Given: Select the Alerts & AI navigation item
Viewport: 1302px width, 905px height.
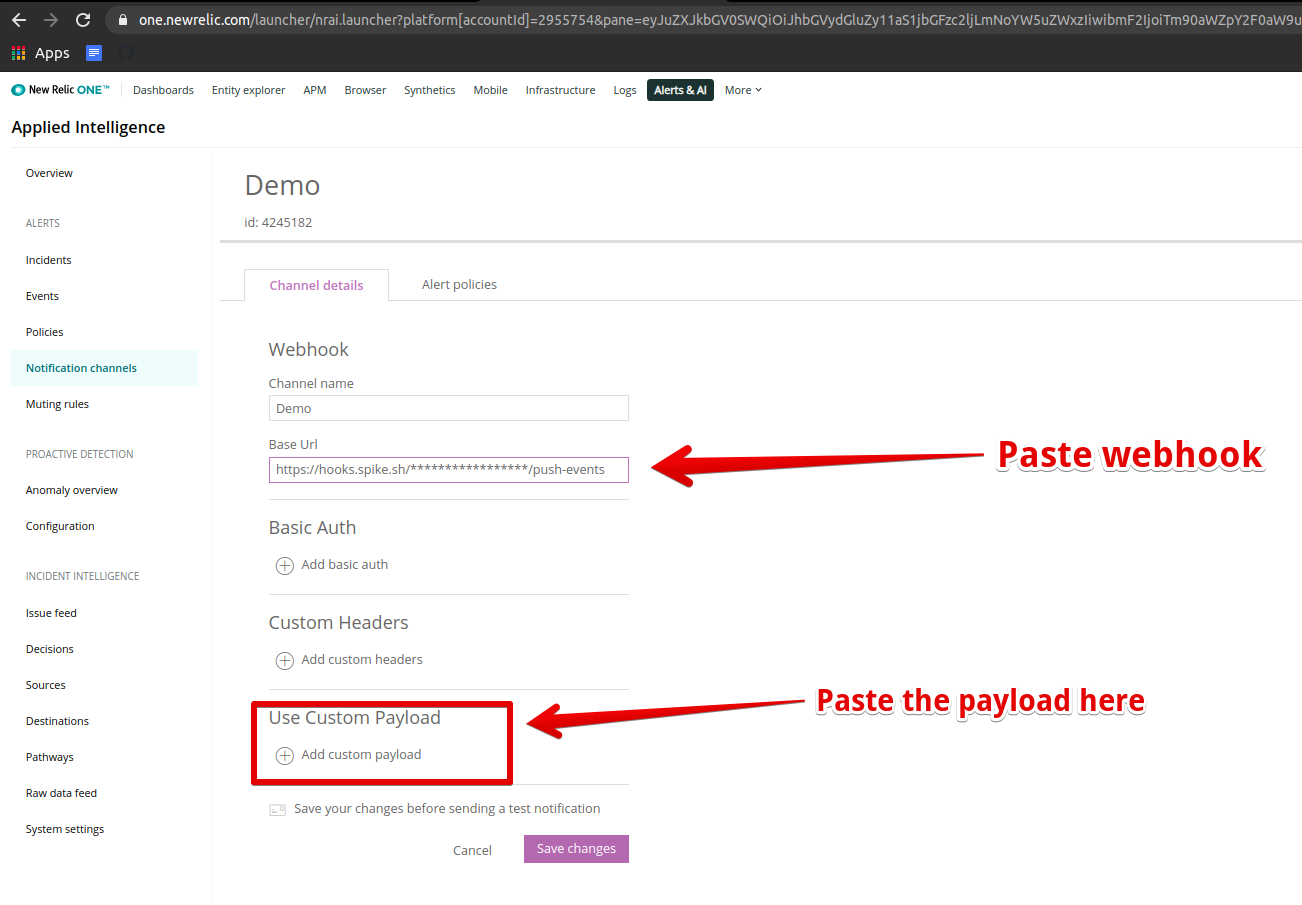Looking at the screenshot, I should [x=680, y=90].
